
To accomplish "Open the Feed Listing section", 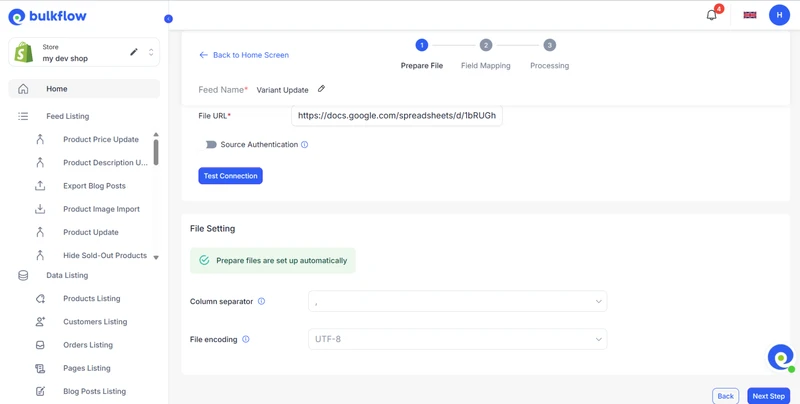I will tap(67, 116).
